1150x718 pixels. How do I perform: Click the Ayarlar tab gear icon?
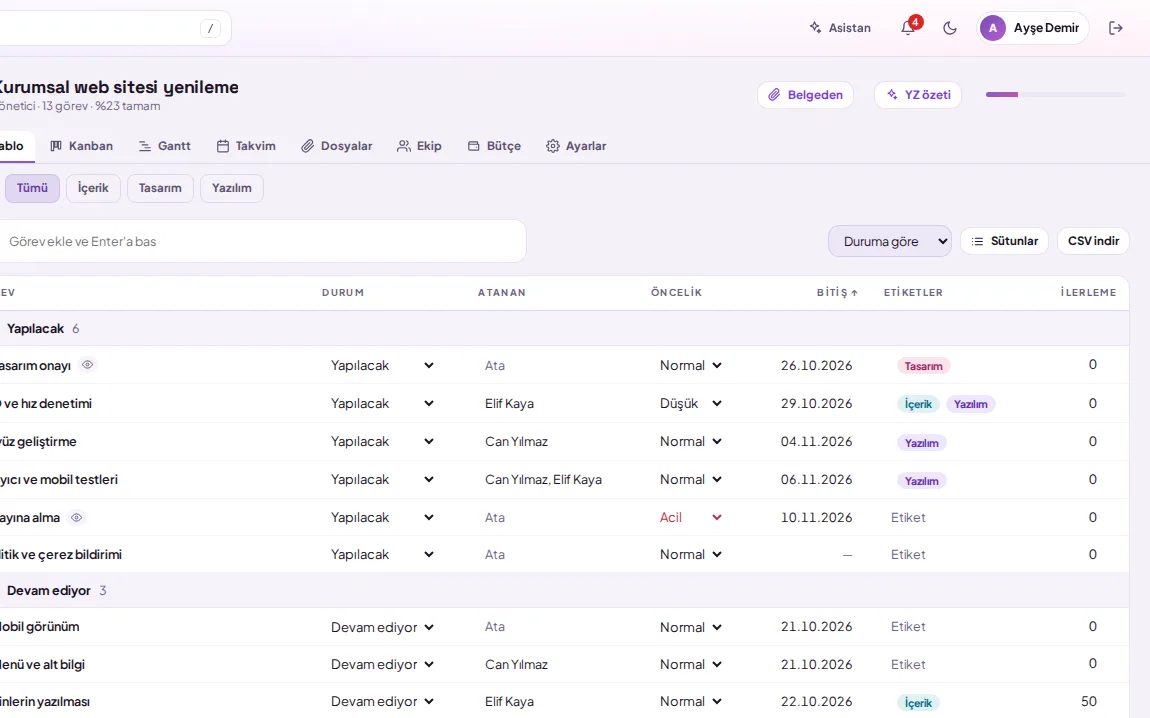tap(552, 146)
